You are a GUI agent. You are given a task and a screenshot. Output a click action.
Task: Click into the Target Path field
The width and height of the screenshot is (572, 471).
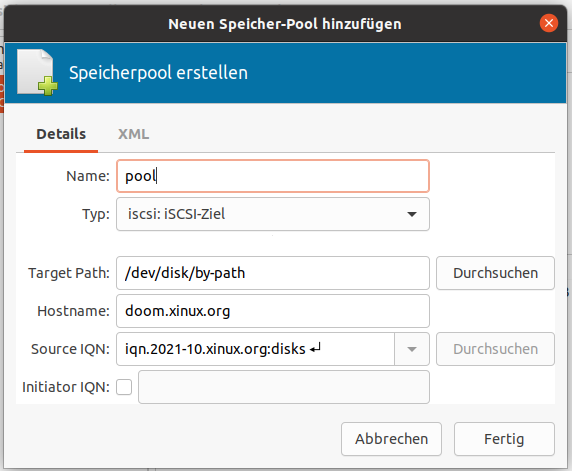(x=273, y=273)
